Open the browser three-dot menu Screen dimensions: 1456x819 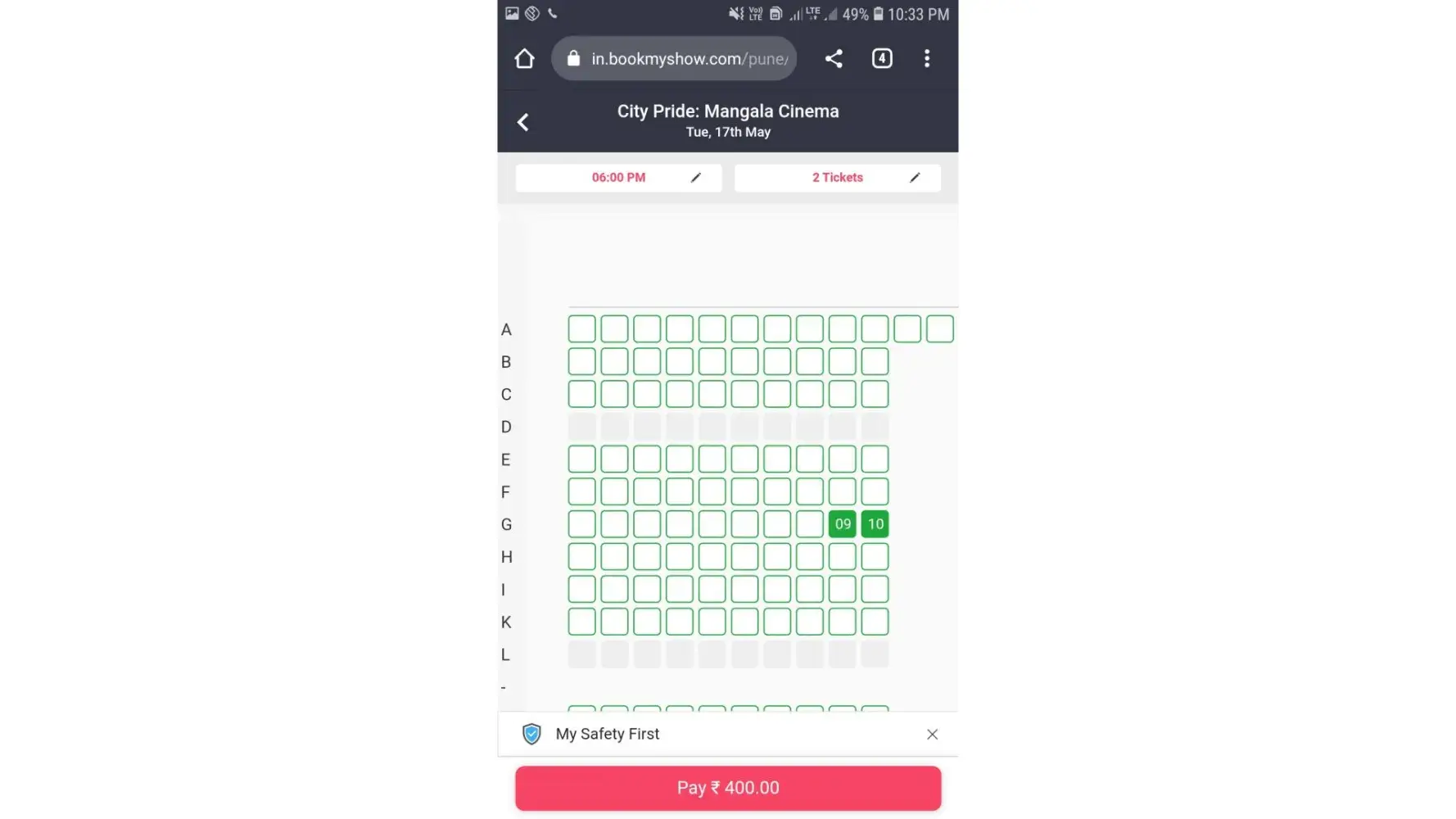pos(927,59)
